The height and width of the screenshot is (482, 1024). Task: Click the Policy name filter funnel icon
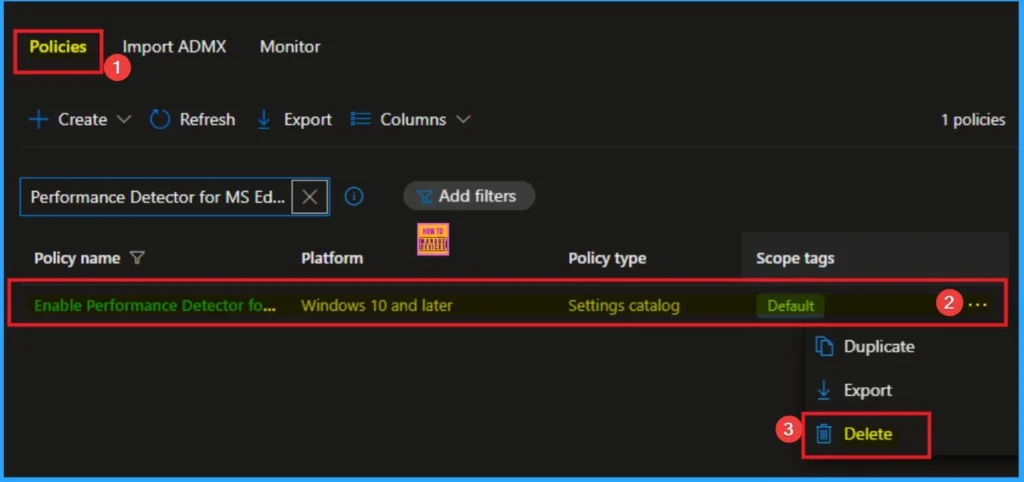coord(136,258)
